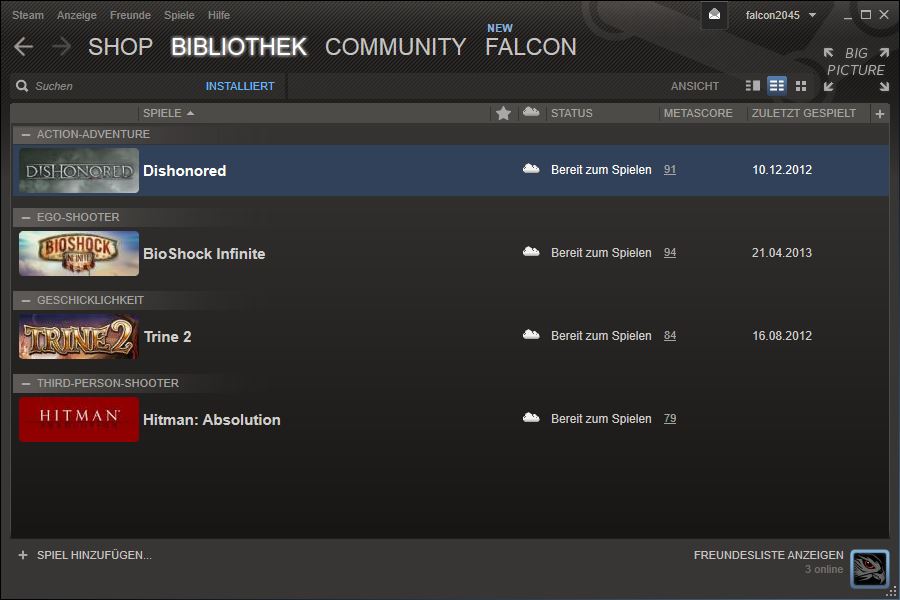Select the Hitman: Absolution title text

click(x=212, y=420)
